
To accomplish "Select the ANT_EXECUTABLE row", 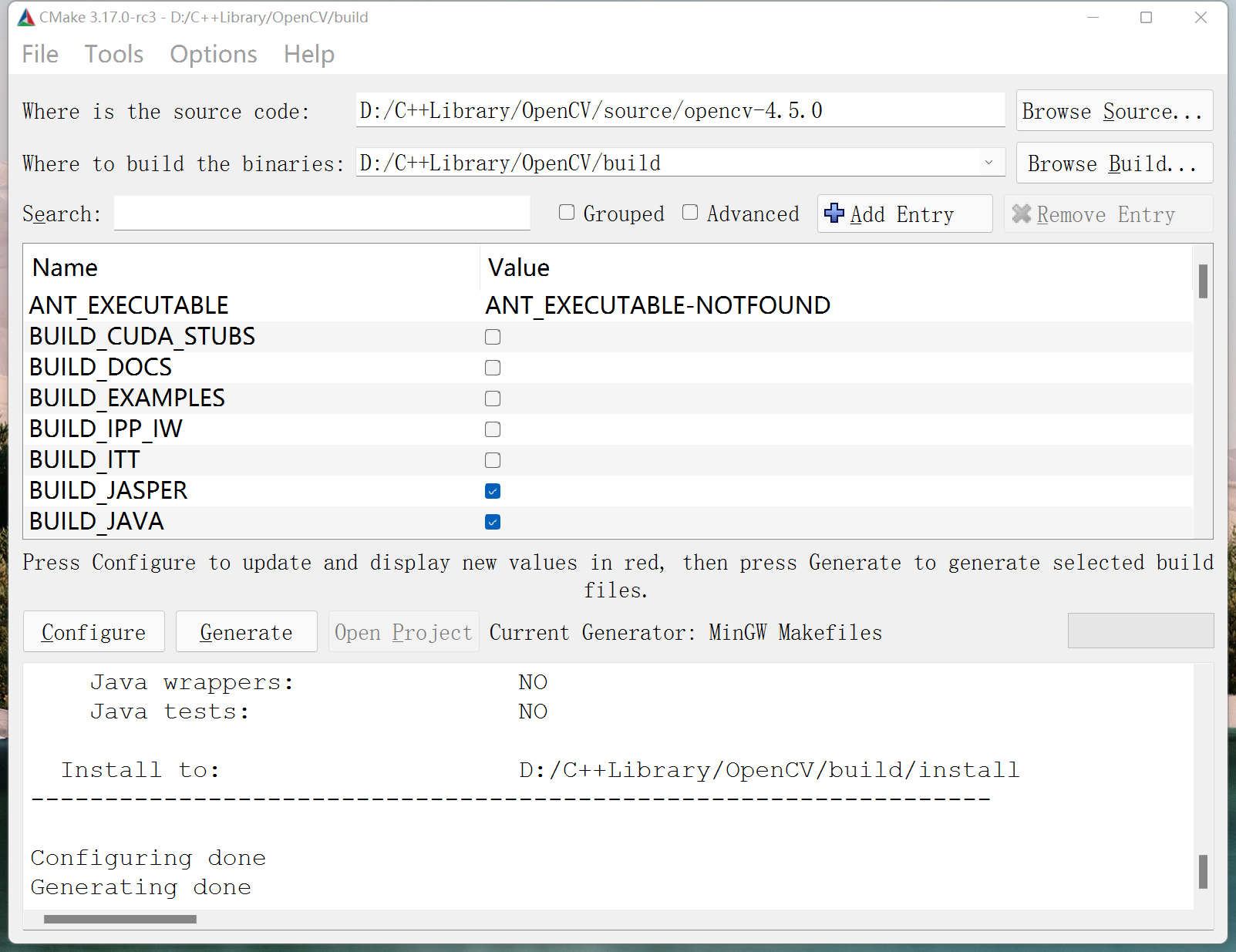I will point(608,306).
